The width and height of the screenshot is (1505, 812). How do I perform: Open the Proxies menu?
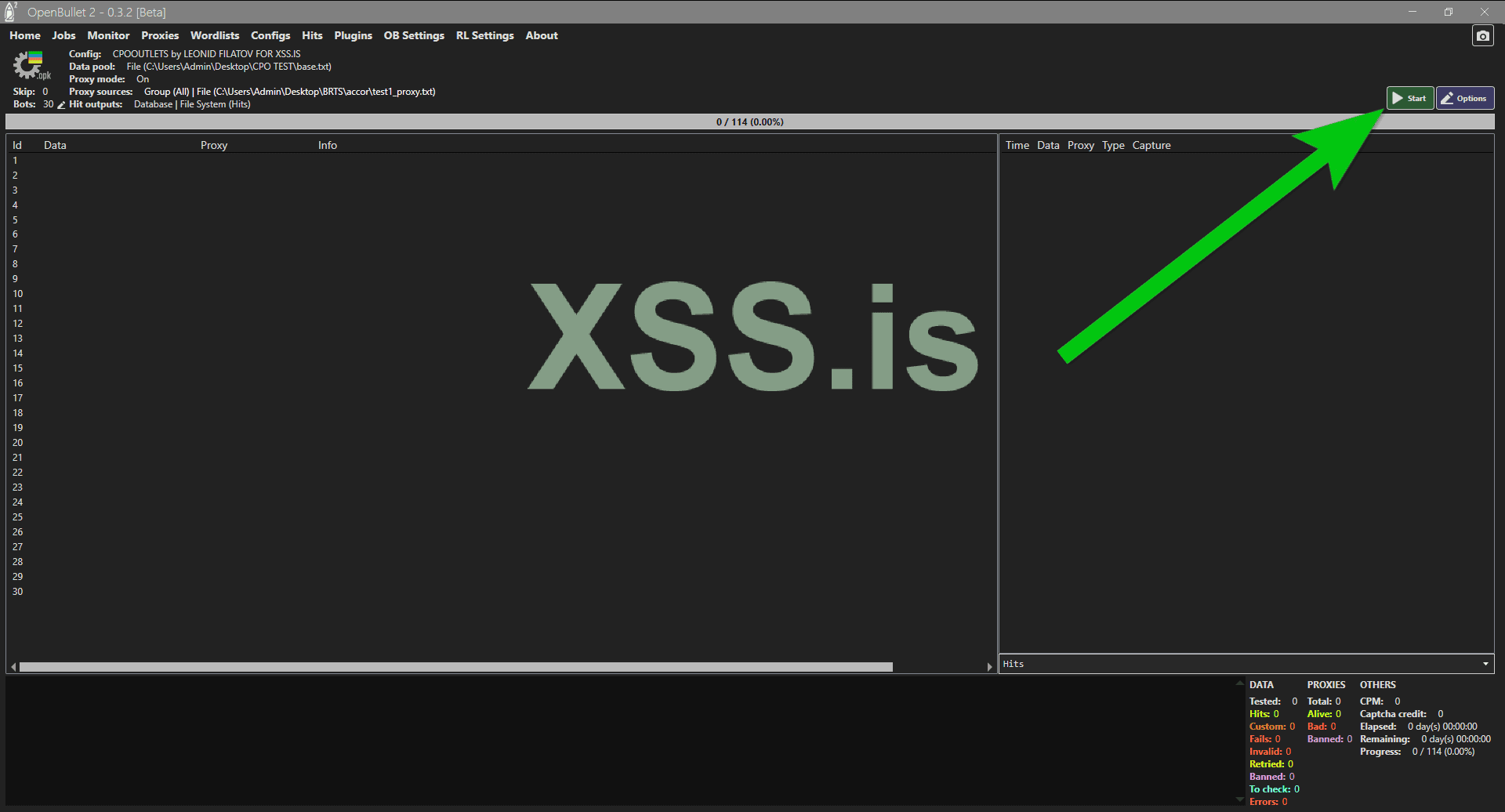click(160, 35)
